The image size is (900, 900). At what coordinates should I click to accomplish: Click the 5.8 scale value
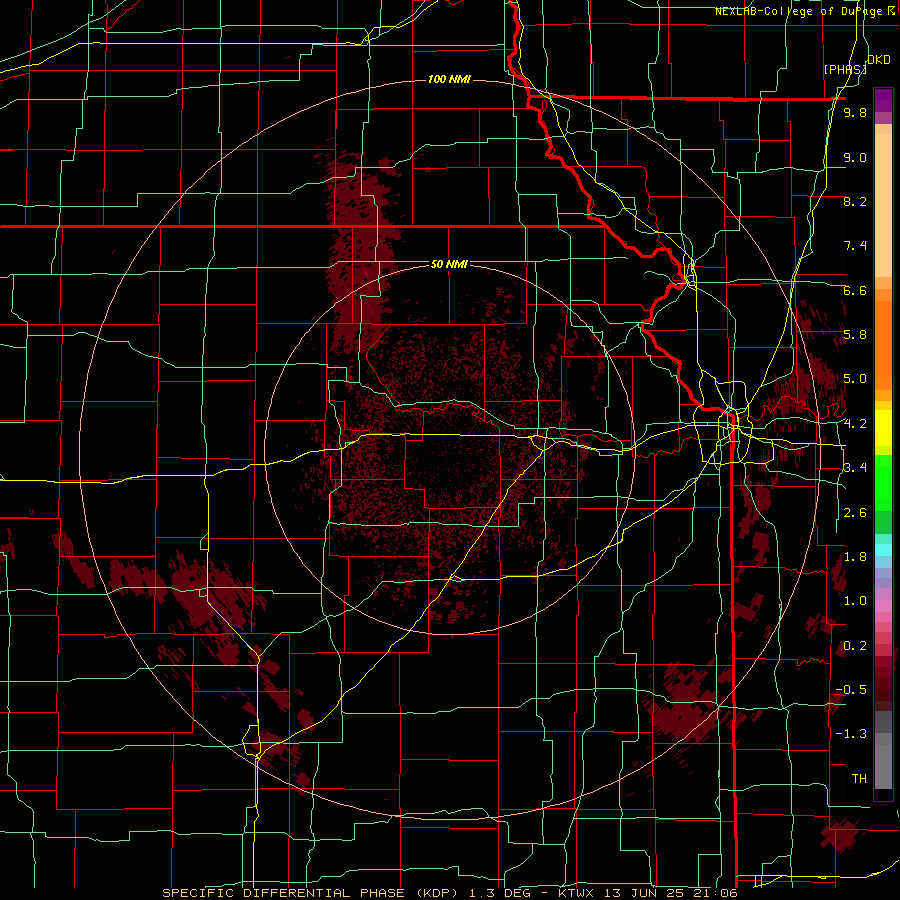(x=855, y=335)
